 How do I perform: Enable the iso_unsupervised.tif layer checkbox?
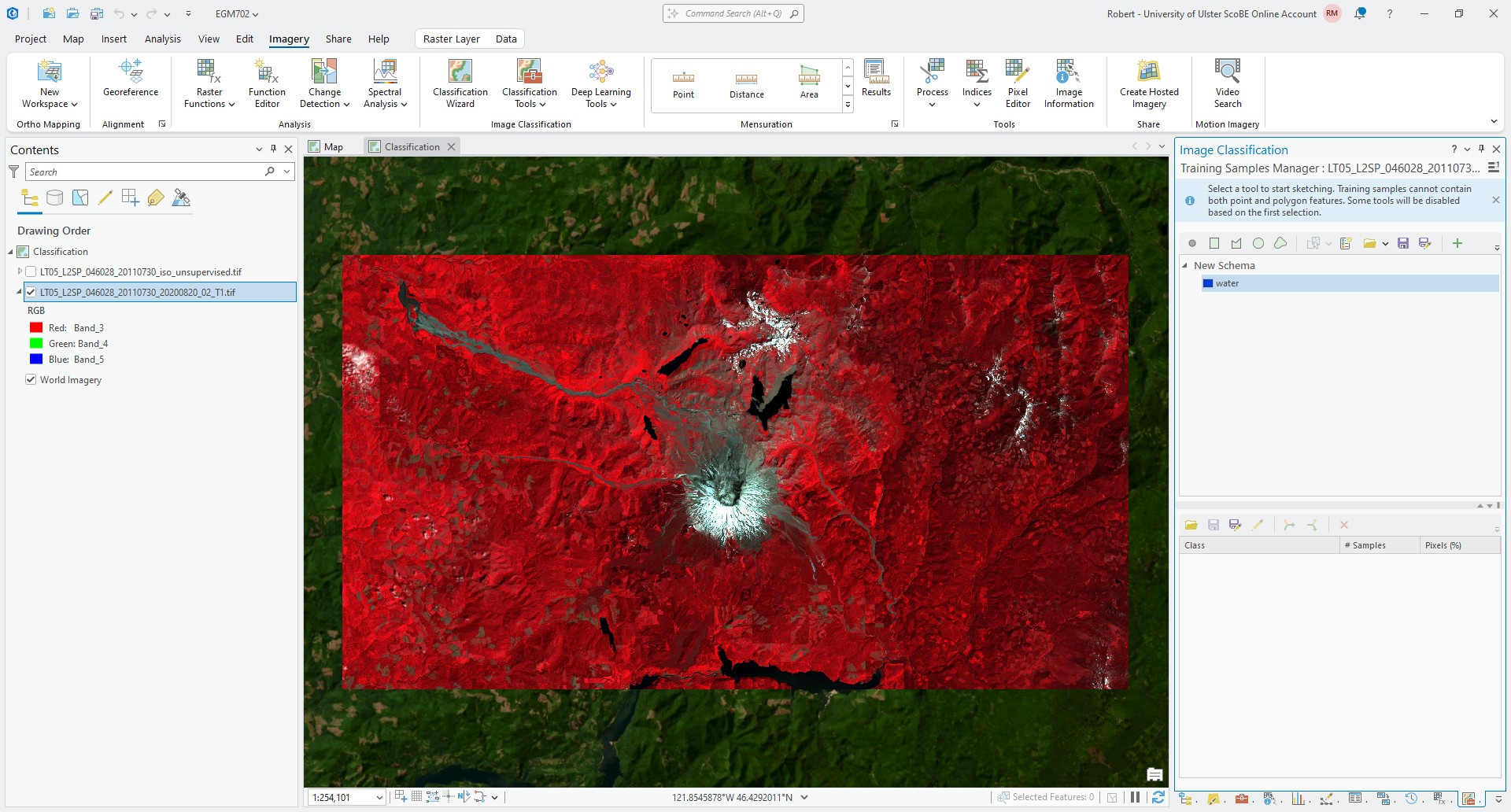(x=31, y=271)
